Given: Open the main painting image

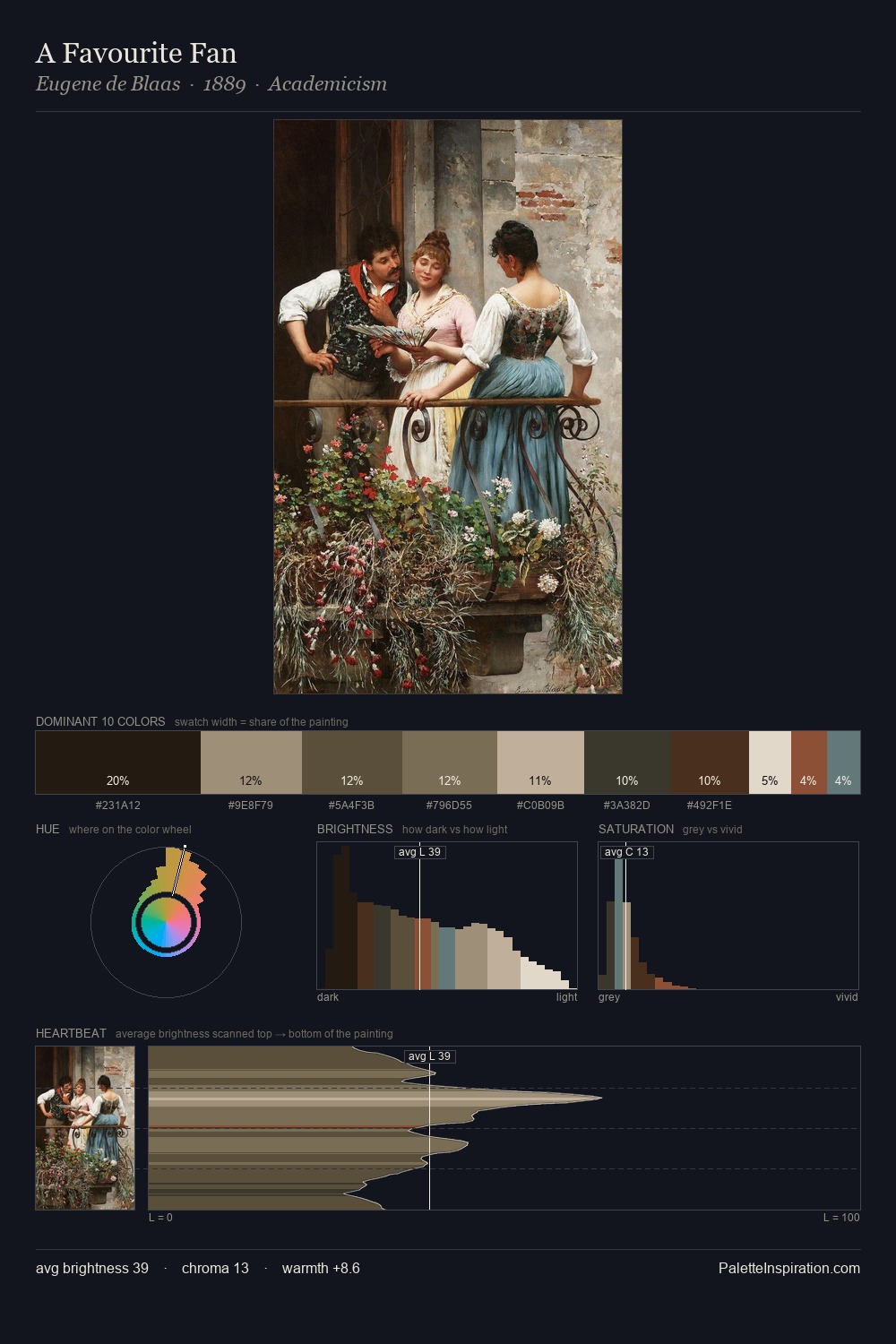Looking at the screenshot, I should (448, 407).
